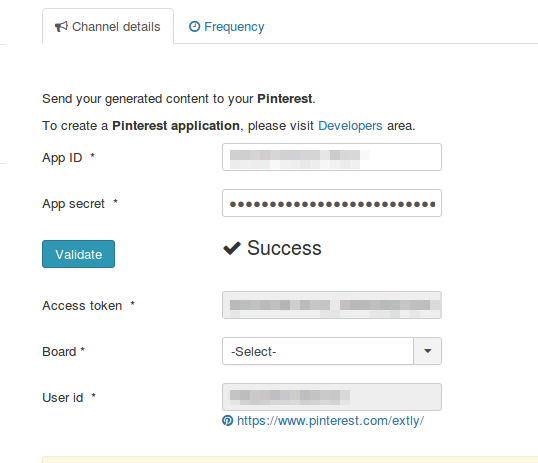Click the Success checkmark icon
The height and width of the screenshot is (463, 538).
(x=232, y=248)
